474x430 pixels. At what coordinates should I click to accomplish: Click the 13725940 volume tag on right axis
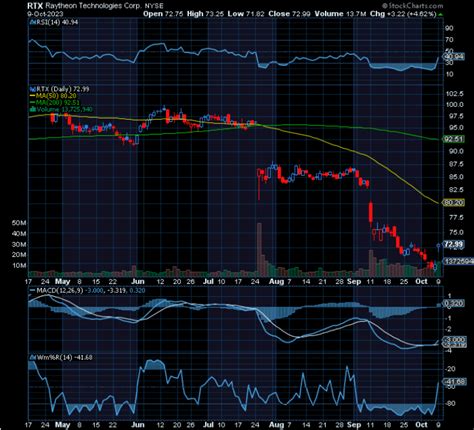(458, 261)
